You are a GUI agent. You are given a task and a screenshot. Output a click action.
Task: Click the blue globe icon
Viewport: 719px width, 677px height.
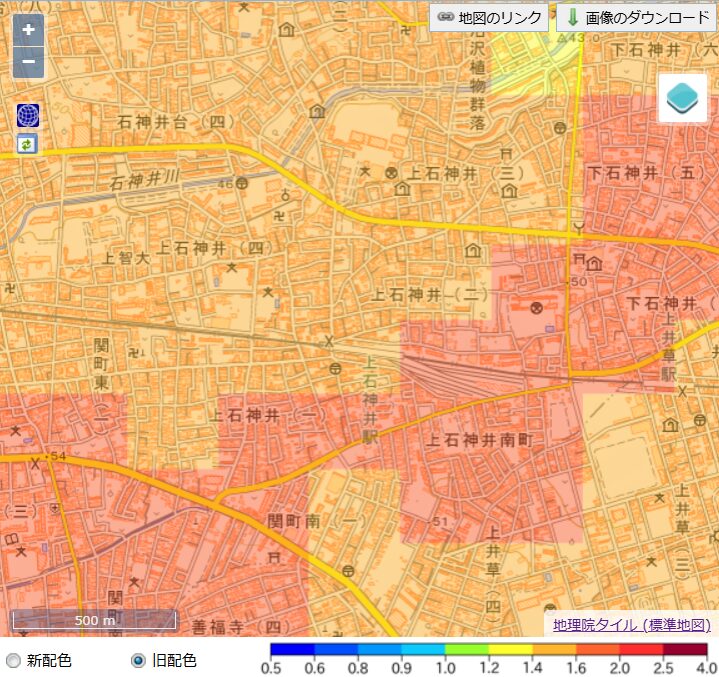27,115
